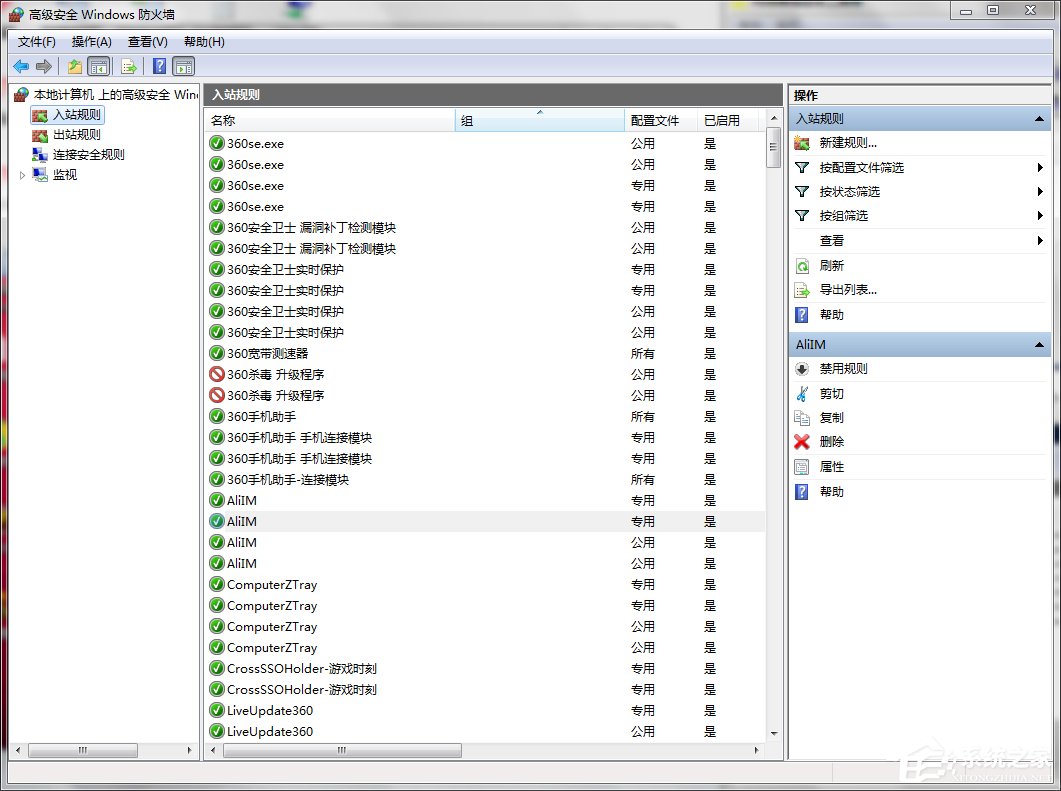Open the 操作(A) menu
Viewport: 1061px width, 791px height.
click(91, 42)
